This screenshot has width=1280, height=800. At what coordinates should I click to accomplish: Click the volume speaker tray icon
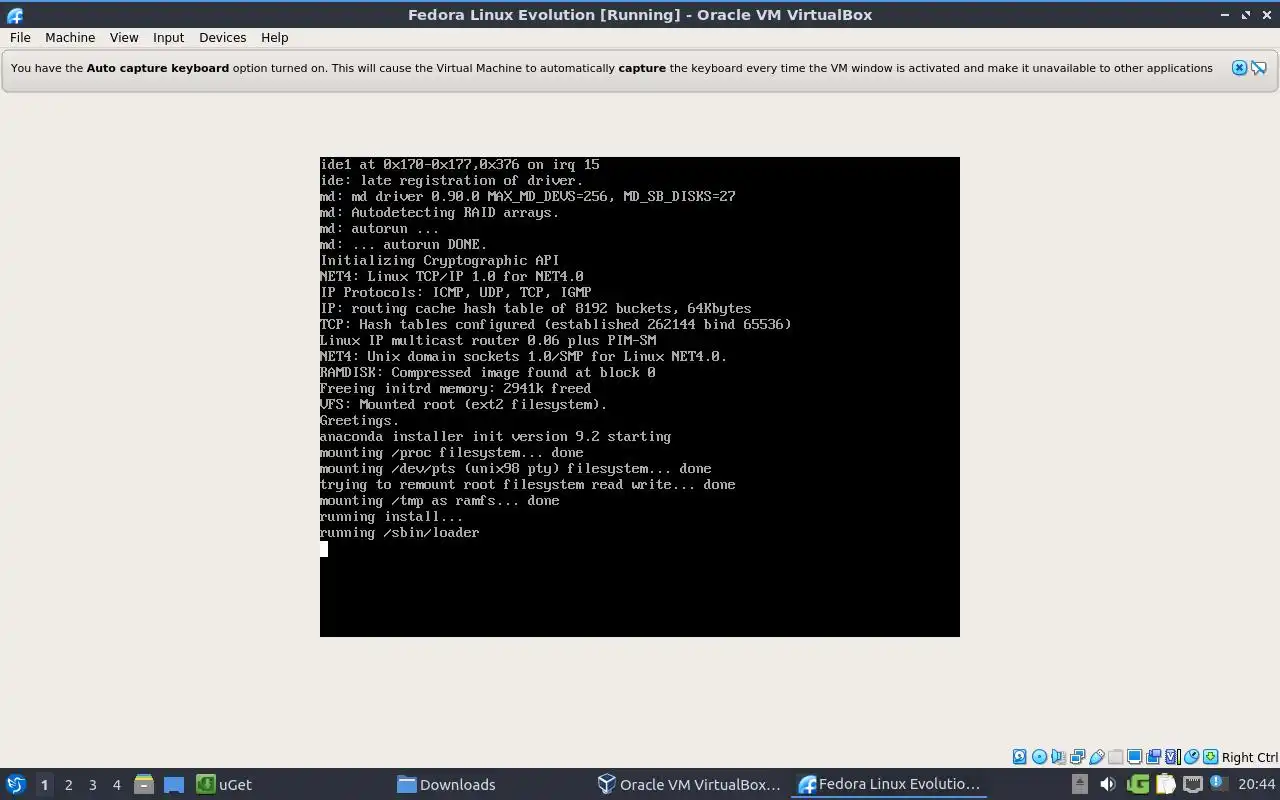pyautogui.click(x=1108, y=784)
